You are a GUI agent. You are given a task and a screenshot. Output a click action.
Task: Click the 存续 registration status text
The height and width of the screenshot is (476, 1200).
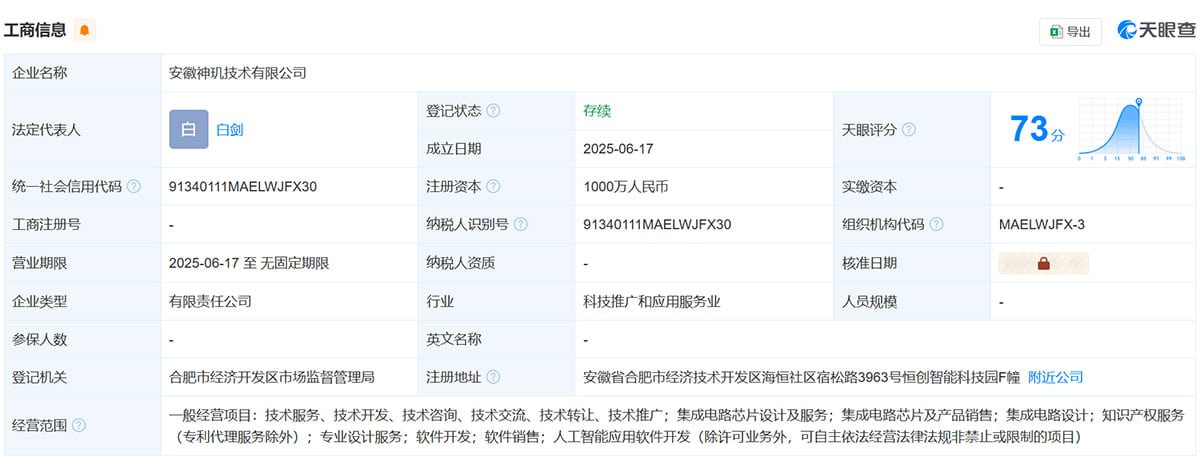(597, 111)
